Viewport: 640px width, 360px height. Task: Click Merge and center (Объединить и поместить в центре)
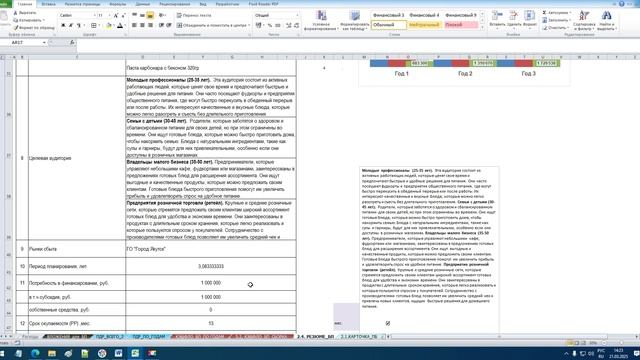pyautogui.click(x=211, y=25)
